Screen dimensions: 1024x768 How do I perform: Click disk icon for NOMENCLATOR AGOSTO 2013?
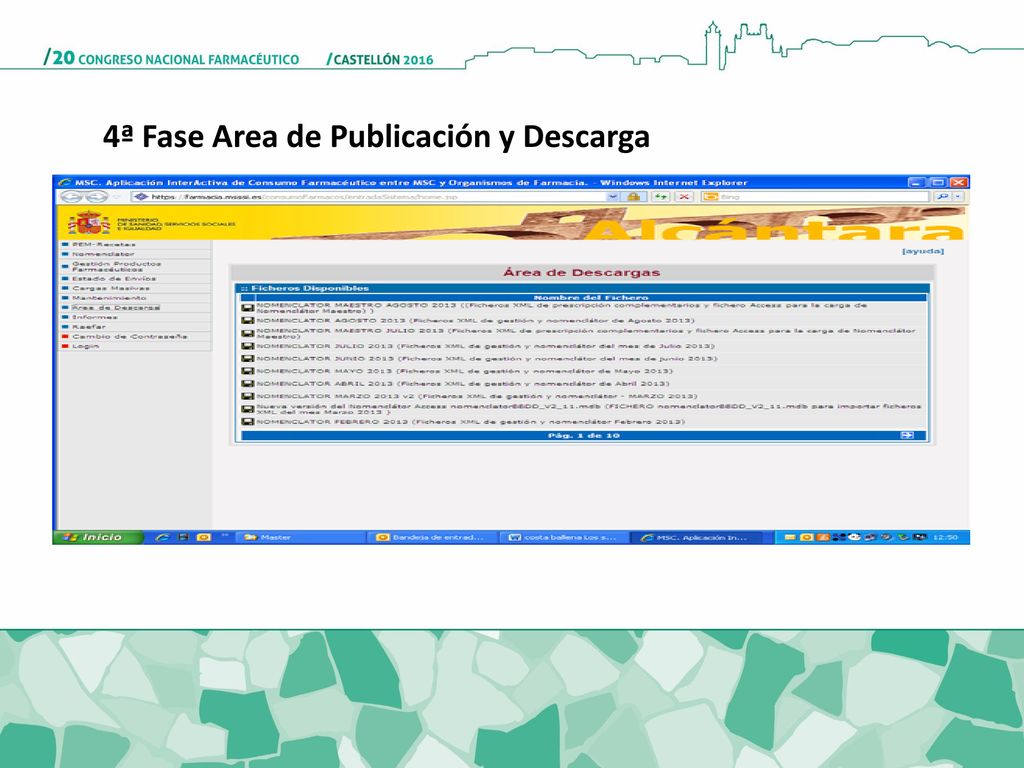click(248, 321)
